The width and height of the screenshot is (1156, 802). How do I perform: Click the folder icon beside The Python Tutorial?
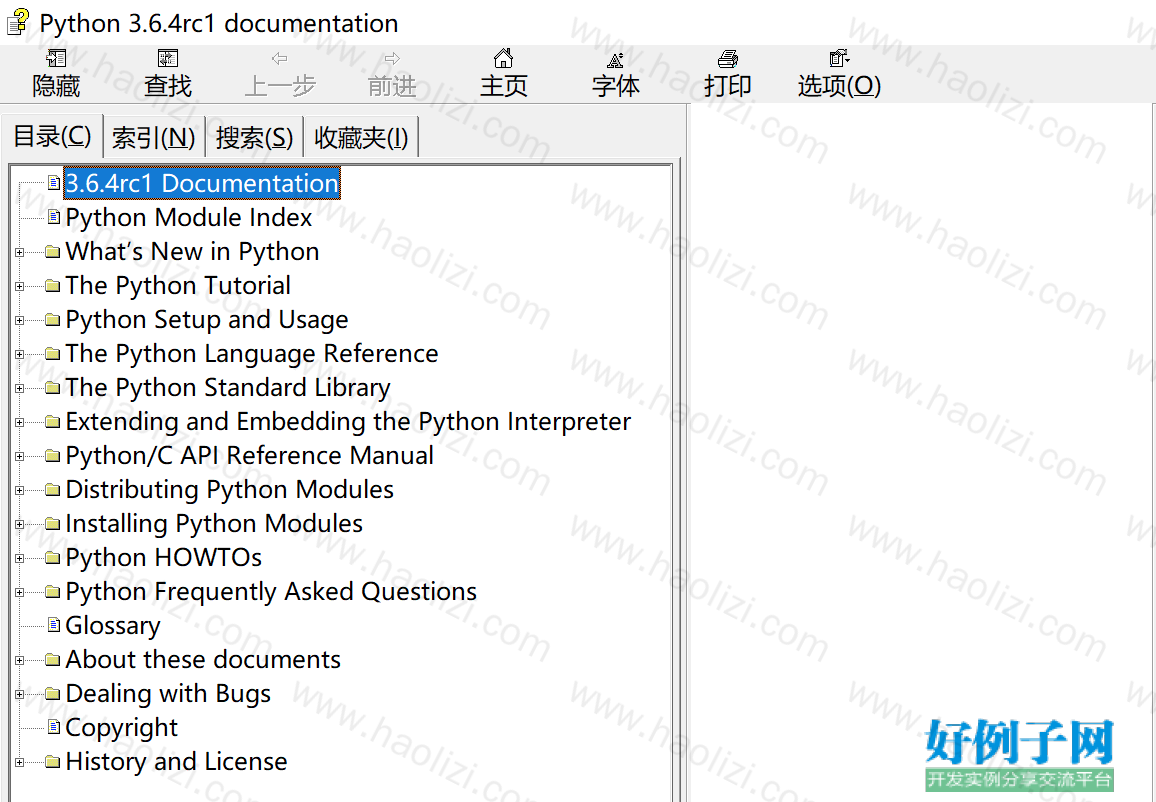52,285
